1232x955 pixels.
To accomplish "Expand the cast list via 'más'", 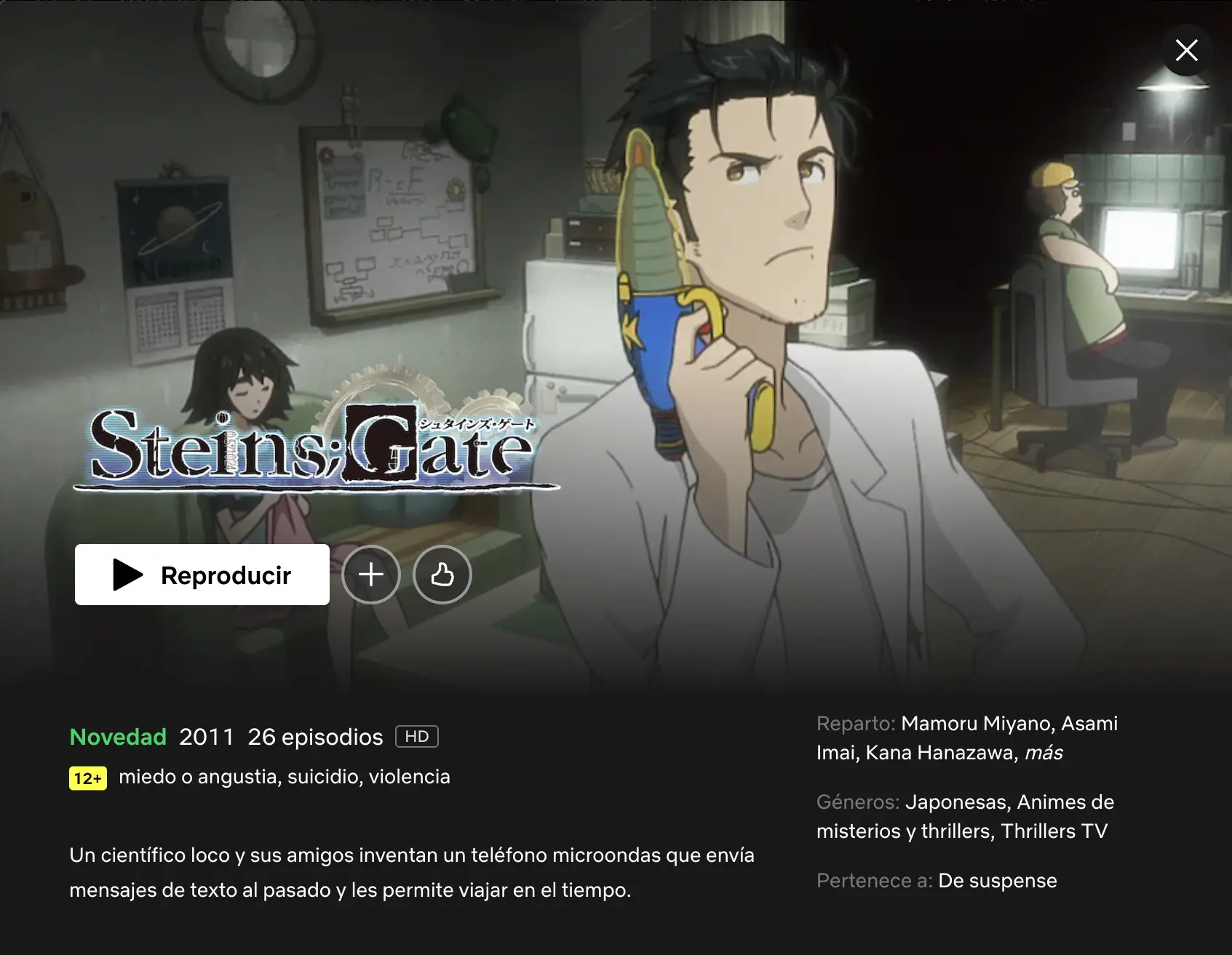I will (1044, 753).
